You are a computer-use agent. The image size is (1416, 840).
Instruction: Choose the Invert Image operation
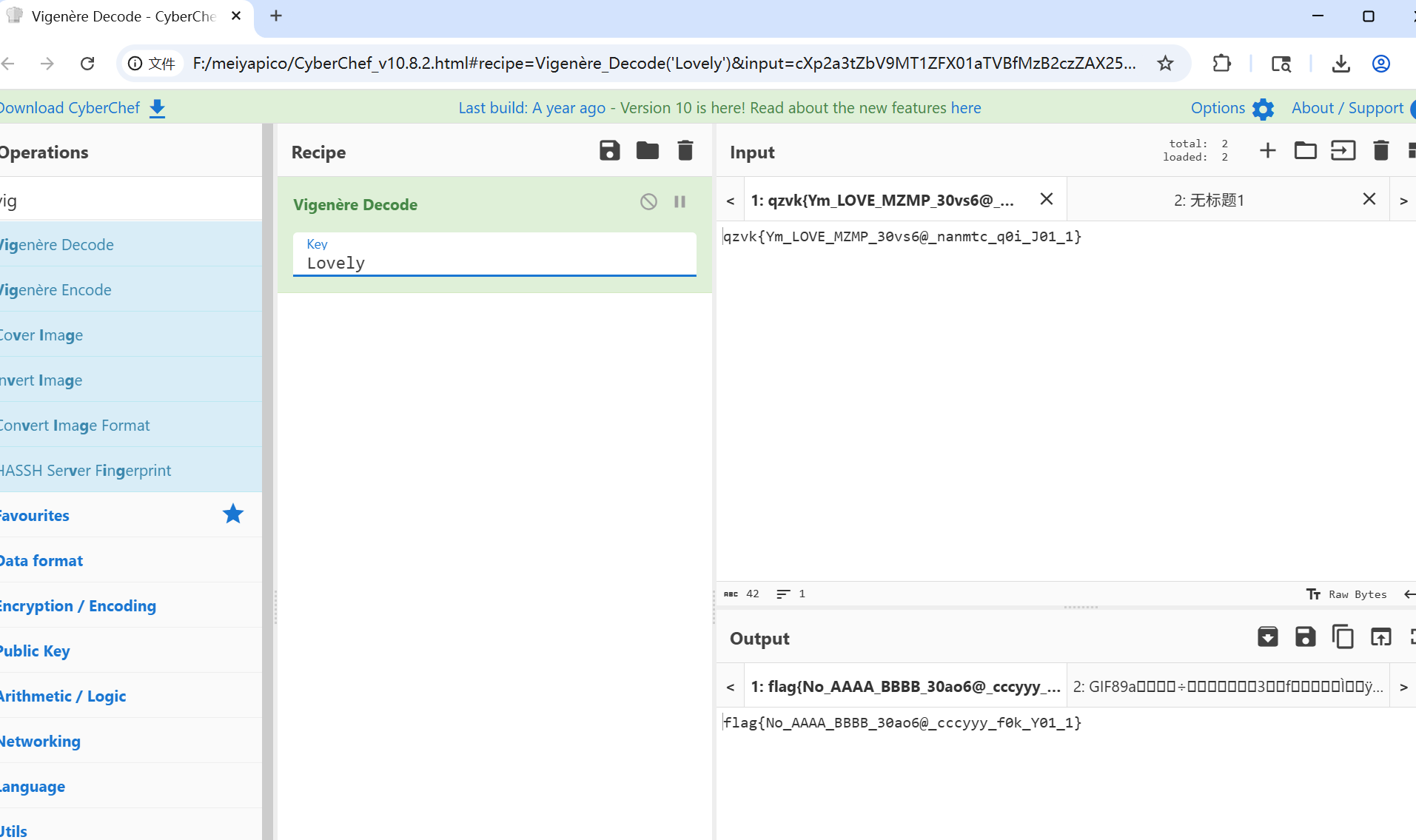[x=131, y=380]
